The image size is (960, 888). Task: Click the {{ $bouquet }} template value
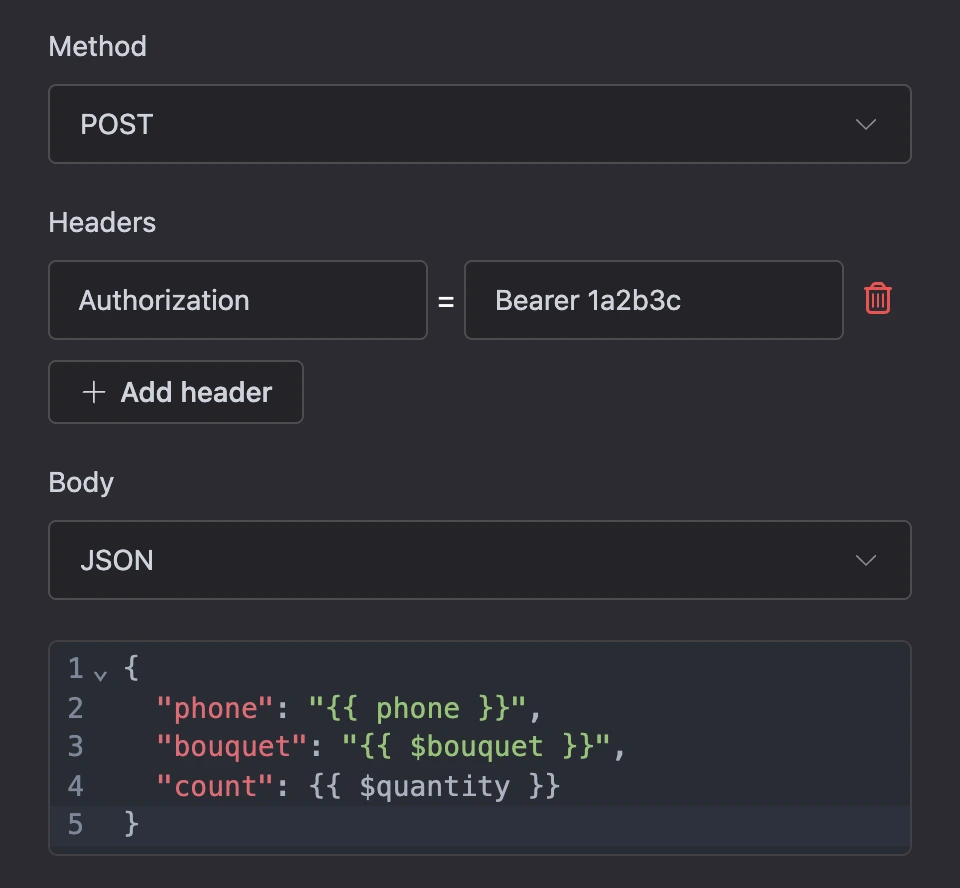476,747
